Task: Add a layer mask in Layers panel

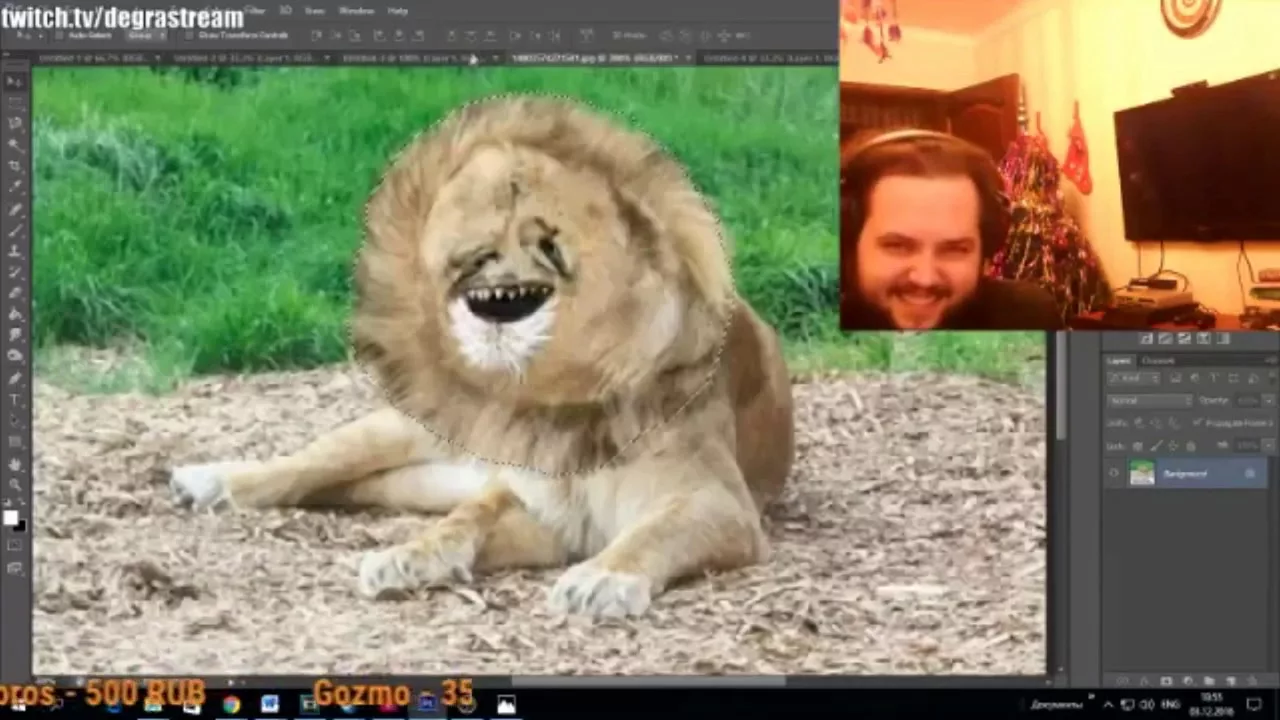Action: coord(1166,681)
